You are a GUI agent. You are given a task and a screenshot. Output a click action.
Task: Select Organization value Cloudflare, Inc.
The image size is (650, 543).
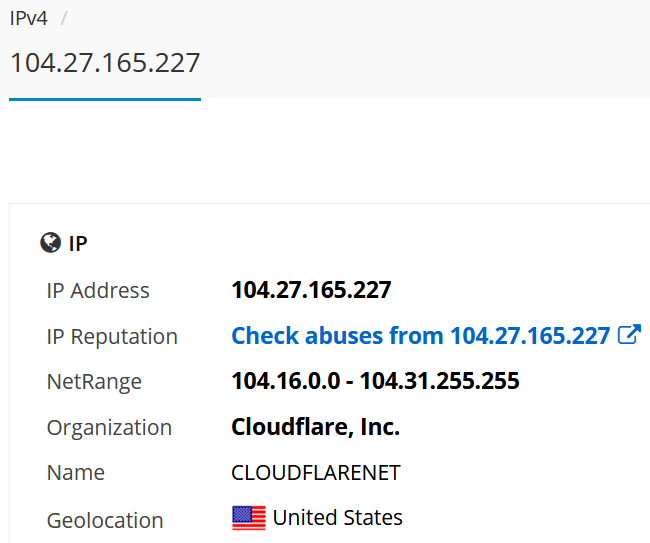(x=315, y=427)
